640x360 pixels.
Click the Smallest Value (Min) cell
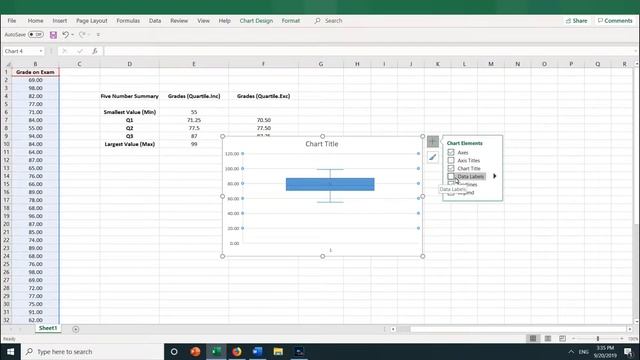129,112
